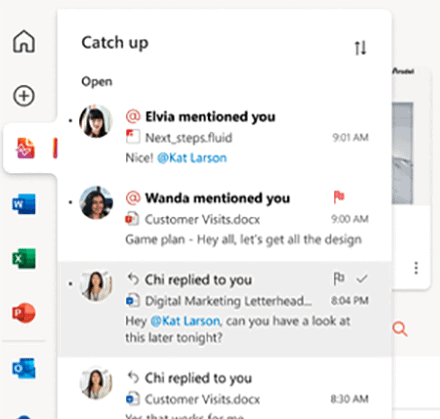Open the three-dot more options menu
The height and width of the screenshot is (419, 440).
(x=416, y=268)
